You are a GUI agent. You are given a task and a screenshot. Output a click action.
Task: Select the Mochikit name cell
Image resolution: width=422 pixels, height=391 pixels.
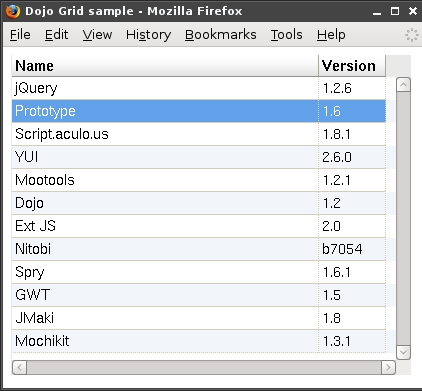(x=165, y=341)
